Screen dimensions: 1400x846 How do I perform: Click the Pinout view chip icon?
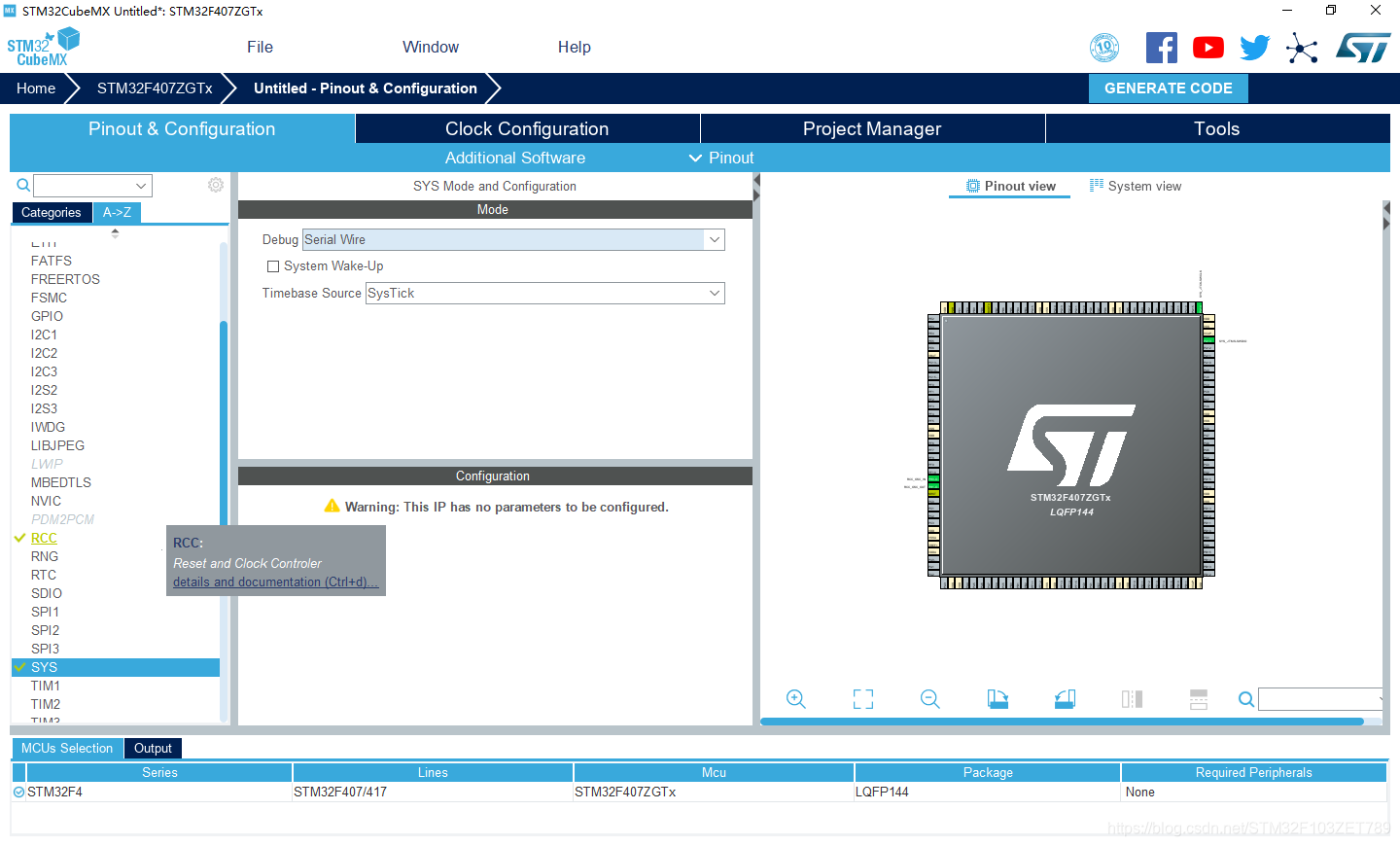click(973, 186)
